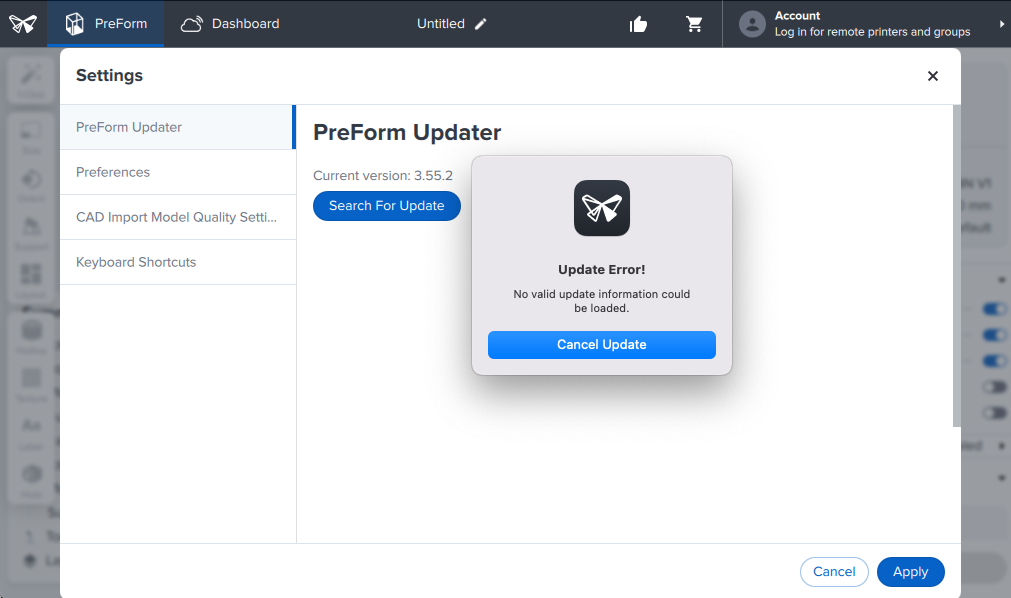Click the PreForm app icon in error dialog
1011x598 pixels.
[x=602, y=208]
